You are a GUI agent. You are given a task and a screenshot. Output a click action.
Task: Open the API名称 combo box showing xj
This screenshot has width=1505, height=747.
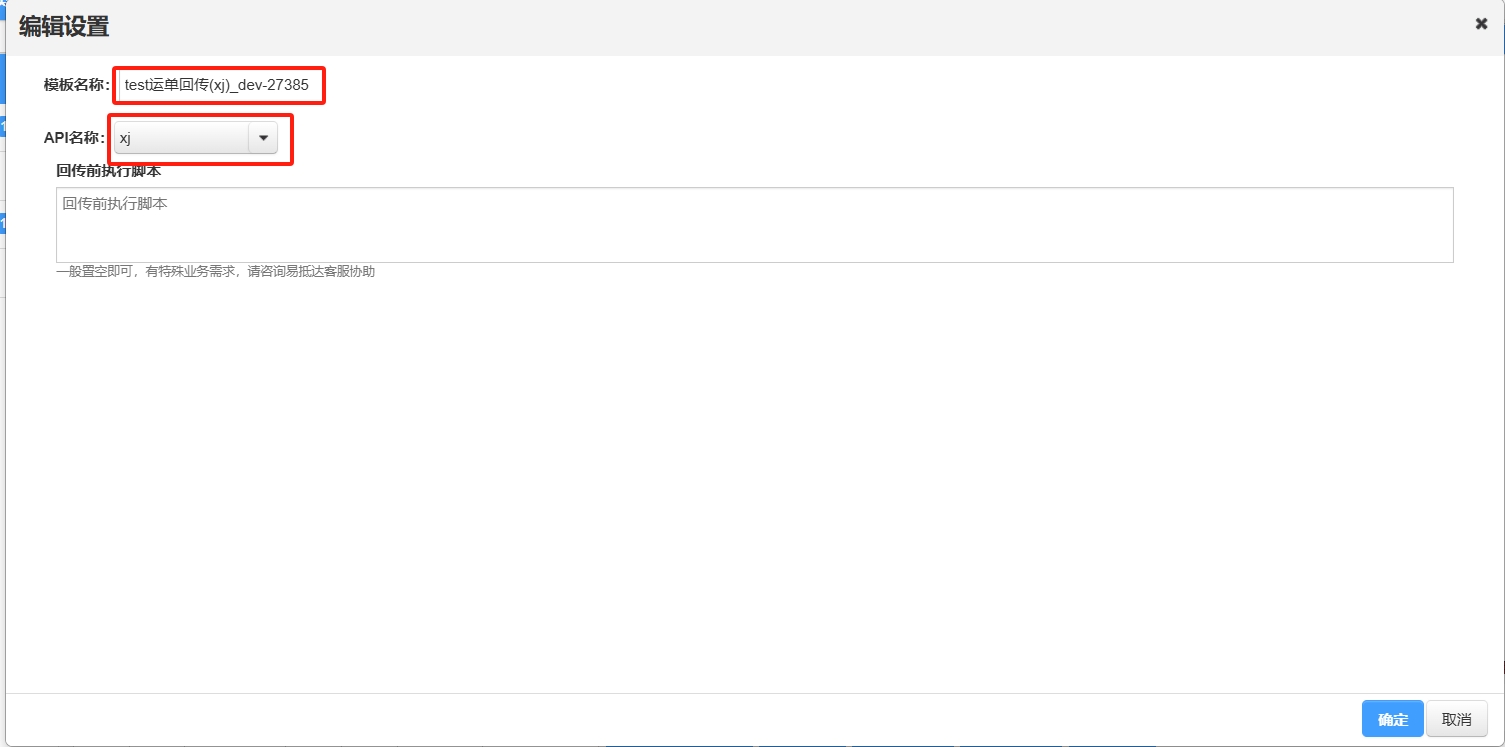(196, 138)
